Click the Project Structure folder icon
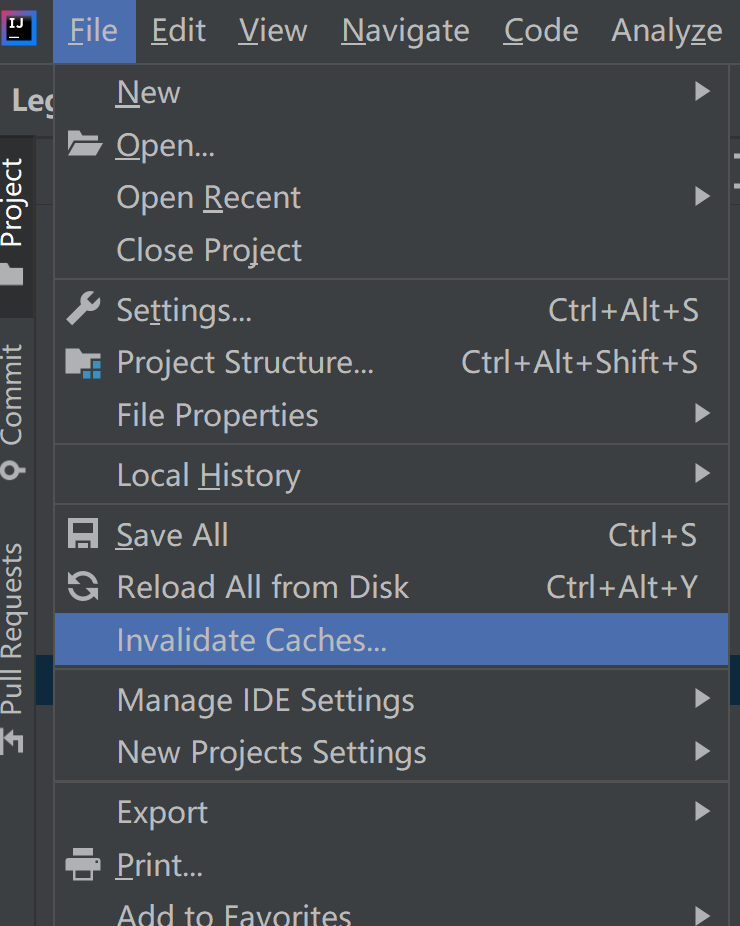 (84, 362)
